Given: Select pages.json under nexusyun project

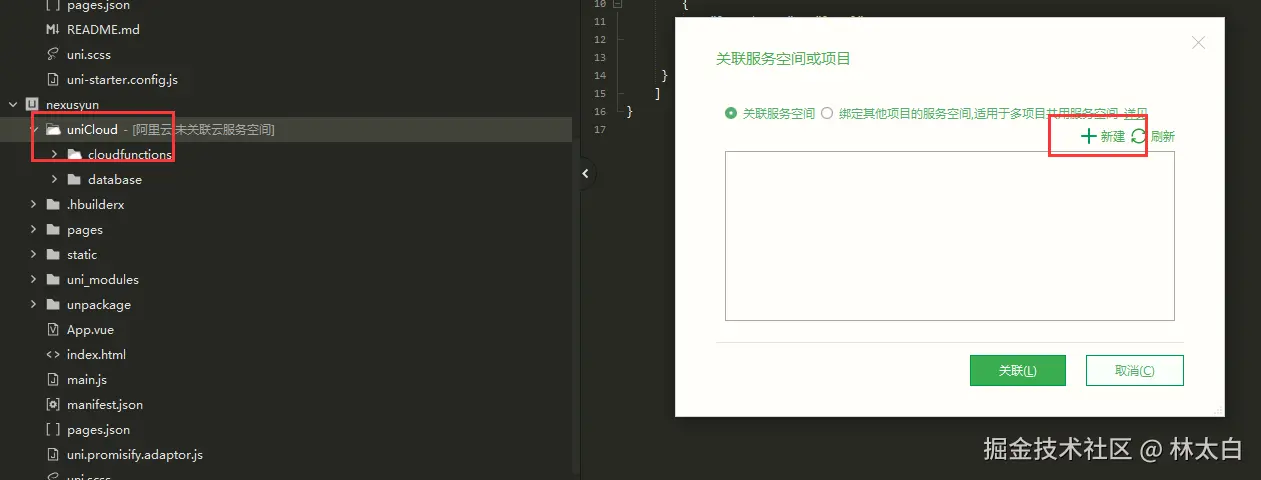Looking at the screenshot, I should [x=98, y=429].
